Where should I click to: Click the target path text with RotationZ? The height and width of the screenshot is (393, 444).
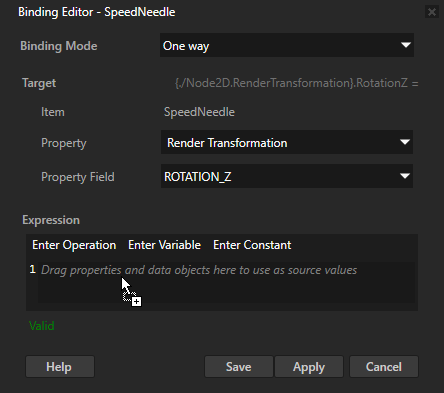[x=297, y=83]
